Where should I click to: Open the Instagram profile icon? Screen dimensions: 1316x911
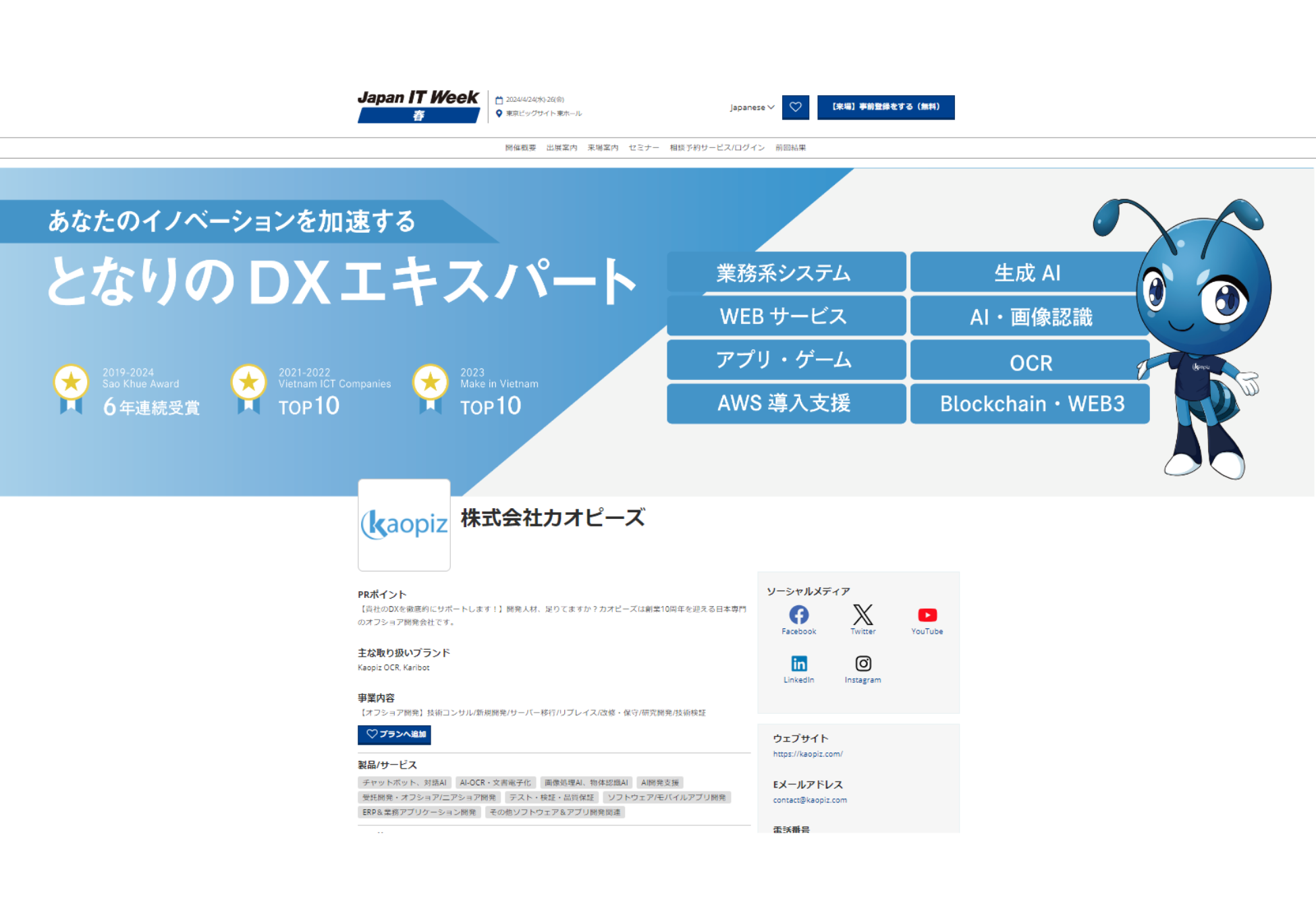coord(862,663)
